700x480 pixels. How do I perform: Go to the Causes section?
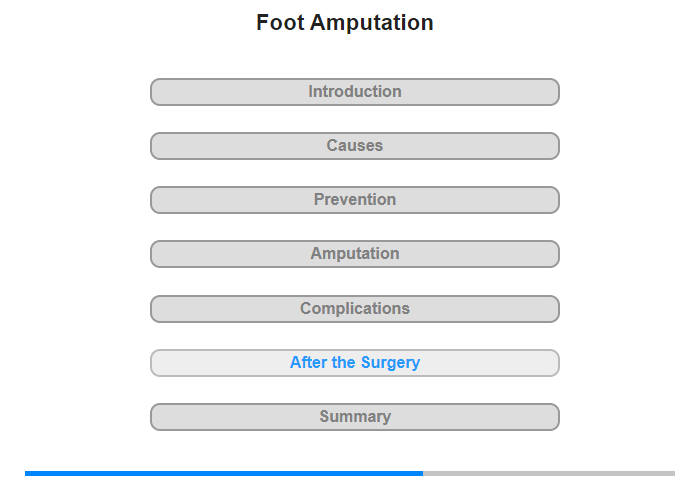point(354,146)
